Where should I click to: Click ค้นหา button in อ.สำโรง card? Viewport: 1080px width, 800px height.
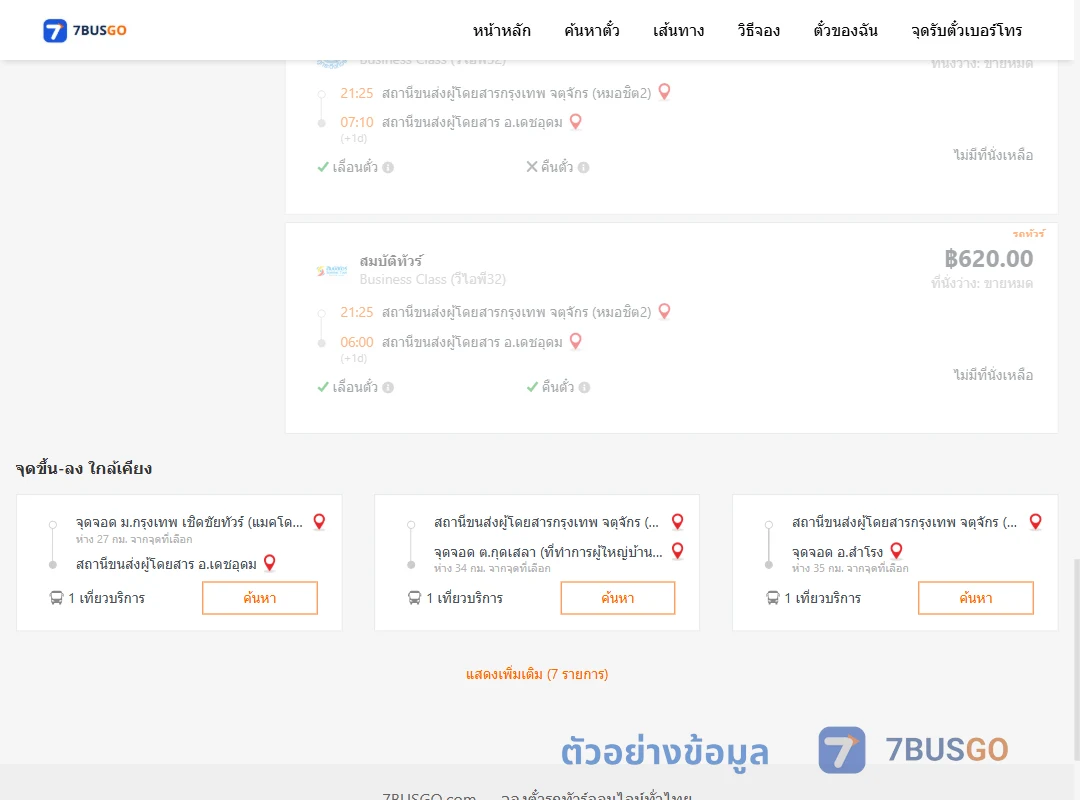coord(975,598)
